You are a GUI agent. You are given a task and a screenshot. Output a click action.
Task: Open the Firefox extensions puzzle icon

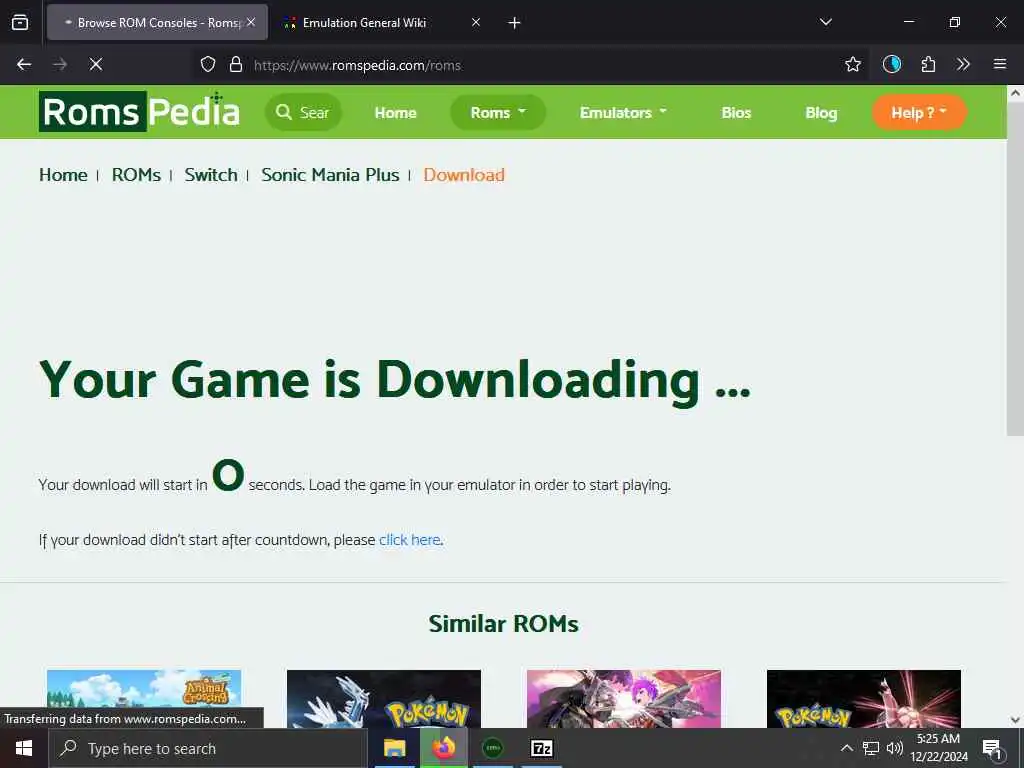pyautogui.click(x=928, y=64)
